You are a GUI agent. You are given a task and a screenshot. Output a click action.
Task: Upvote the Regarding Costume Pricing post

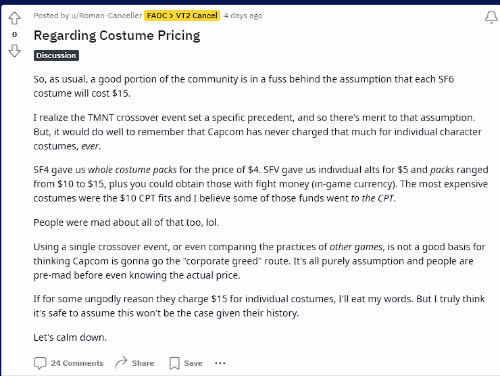pyautogui.click(x=14, y=18)
